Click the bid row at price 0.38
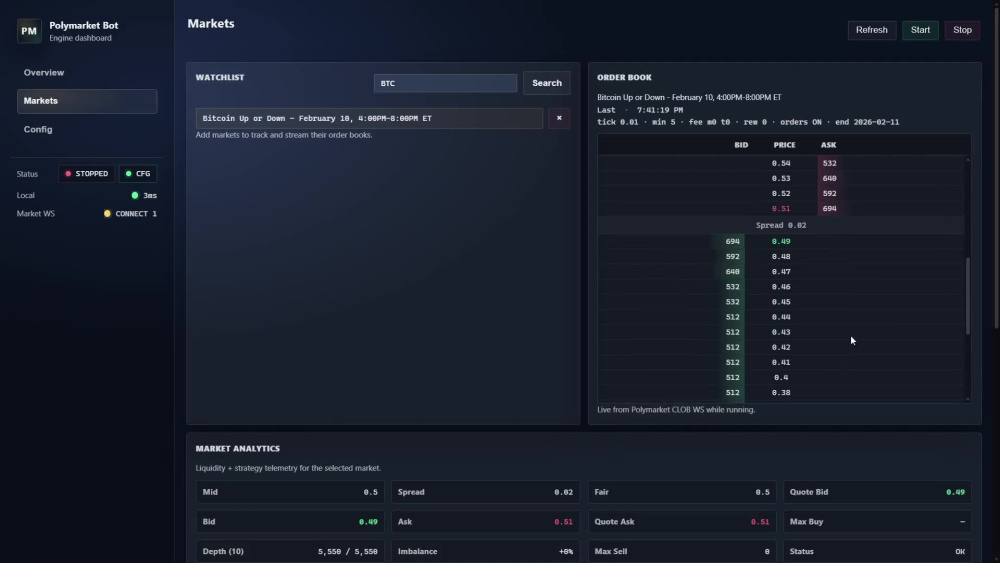This screenshot has width=1000, height=563. [x=781, y=393]
